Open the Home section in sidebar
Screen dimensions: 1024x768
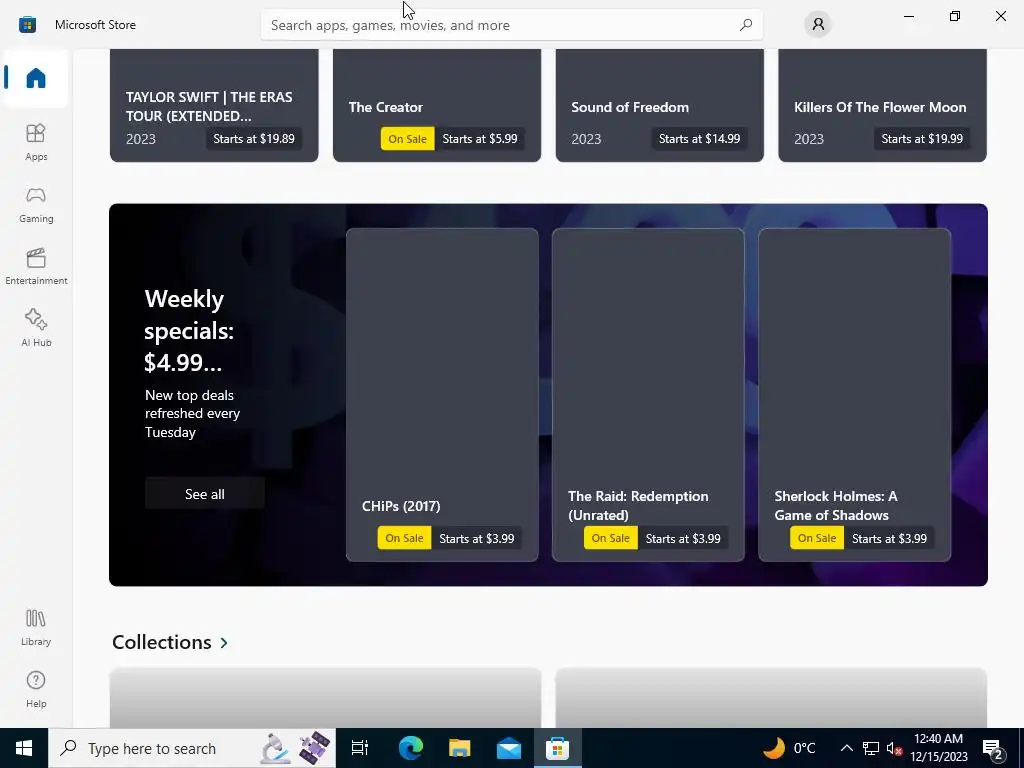point(35,78)
